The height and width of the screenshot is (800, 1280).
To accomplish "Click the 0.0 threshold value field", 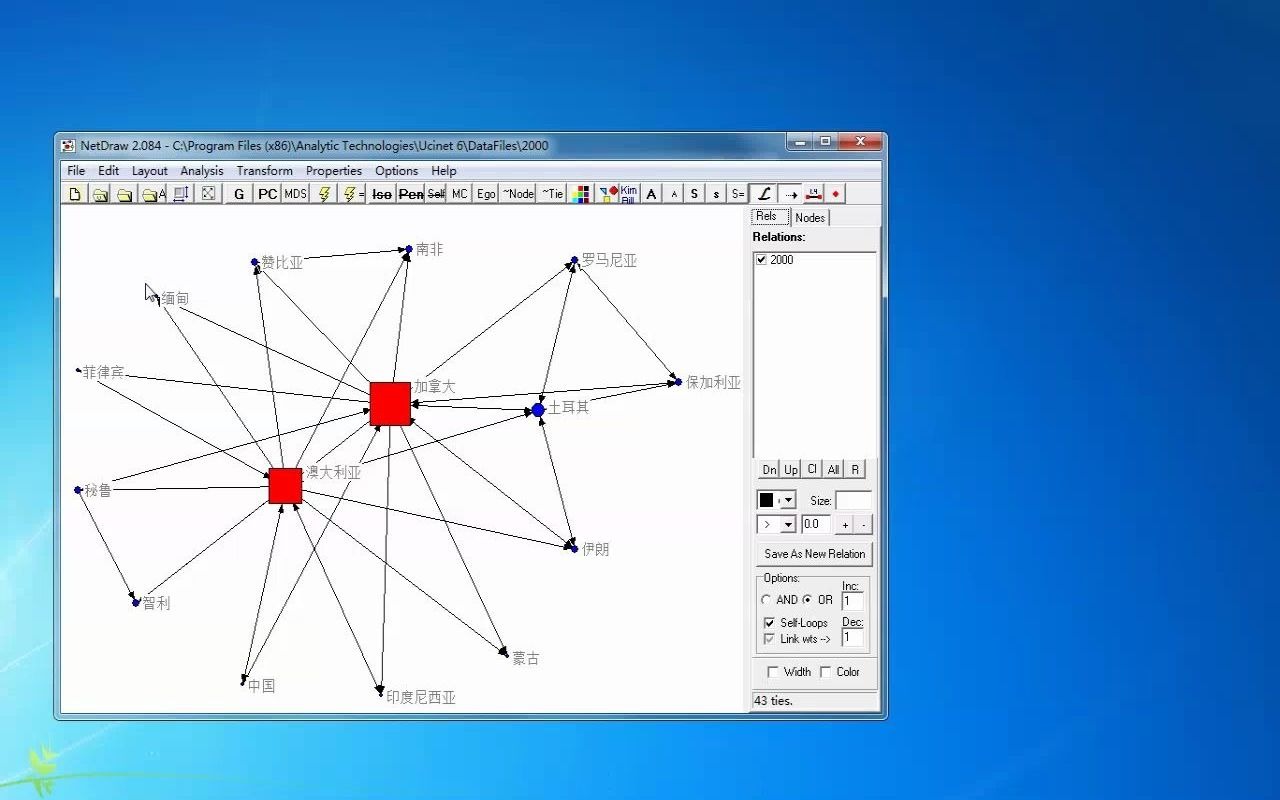I will point(815,524).
